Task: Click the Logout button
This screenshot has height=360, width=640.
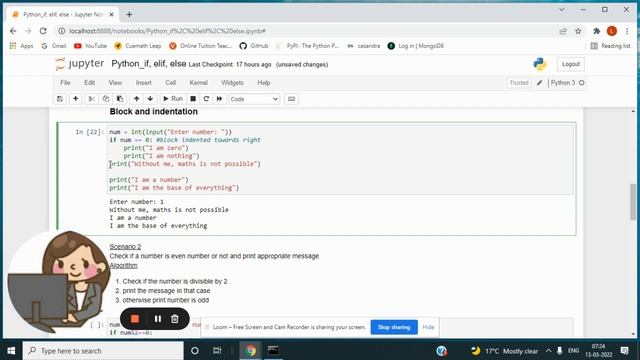Action: (x=571, y=64)
